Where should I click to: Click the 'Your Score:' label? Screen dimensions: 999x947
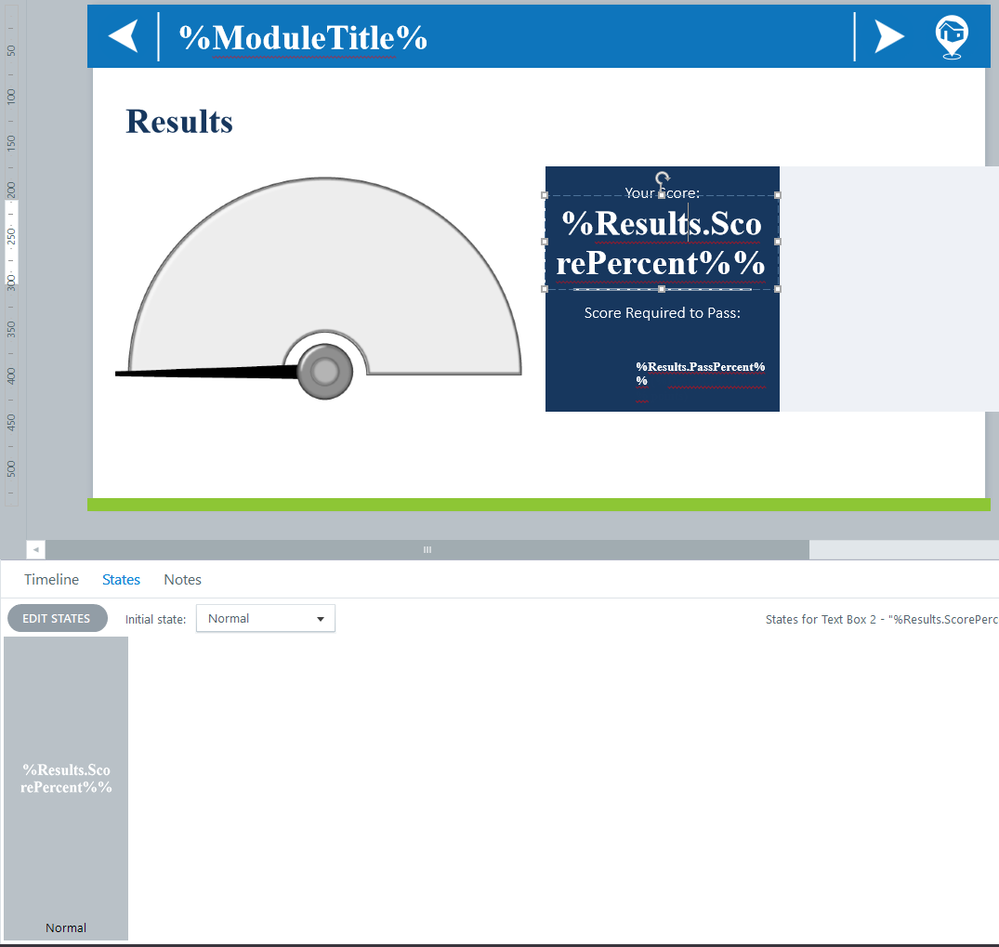point(662,192)
